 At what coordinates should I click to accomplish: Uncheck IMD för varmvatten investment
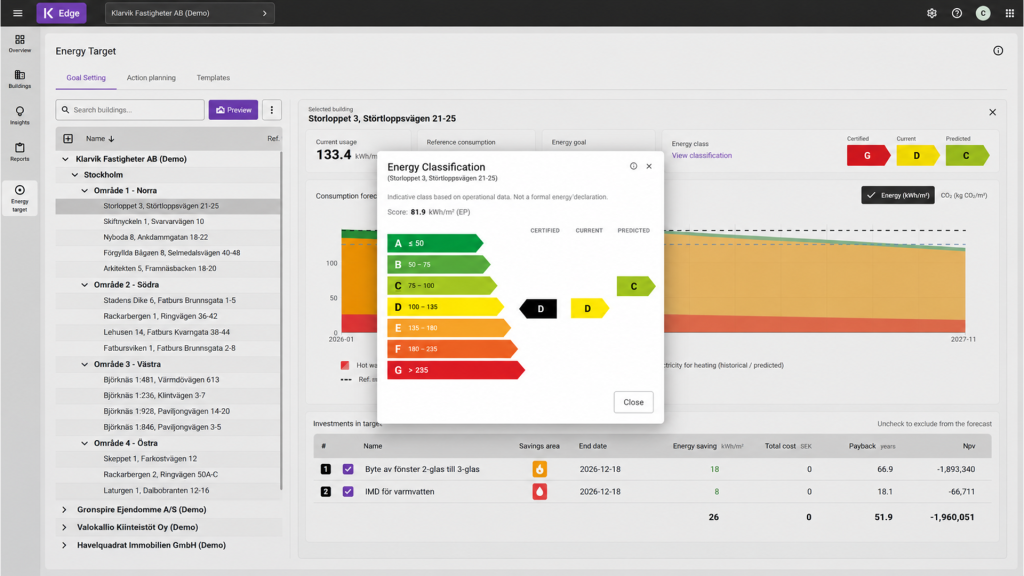348,492
